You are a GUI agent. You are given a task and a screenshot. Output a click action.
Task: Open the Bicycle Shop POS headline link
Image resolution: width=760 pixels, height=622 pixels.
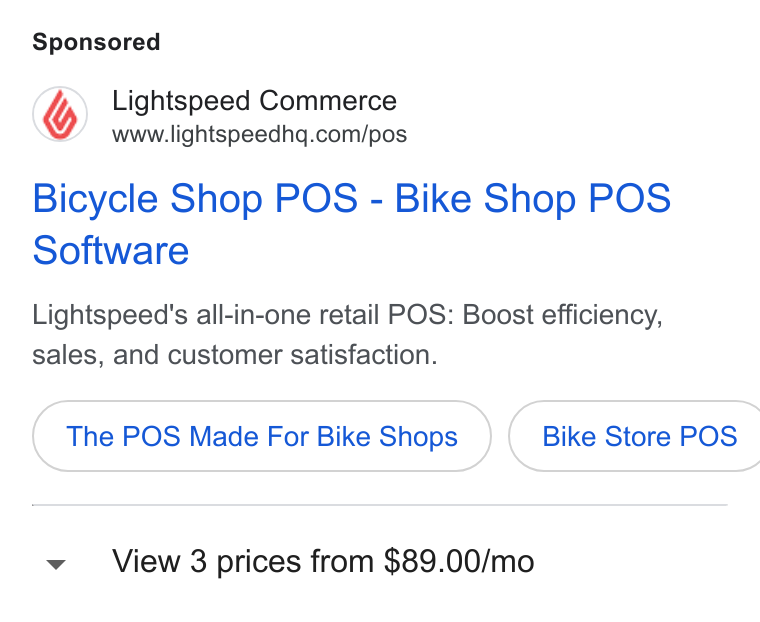(351, 224)
